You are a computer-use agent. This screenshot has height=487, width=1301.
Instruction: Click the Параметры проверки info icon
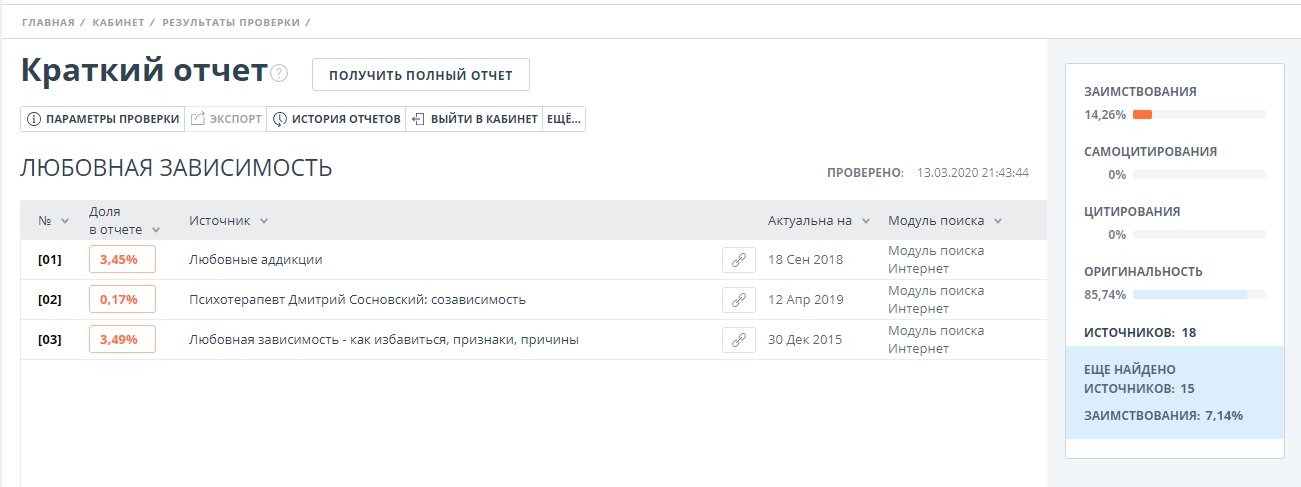34,120
